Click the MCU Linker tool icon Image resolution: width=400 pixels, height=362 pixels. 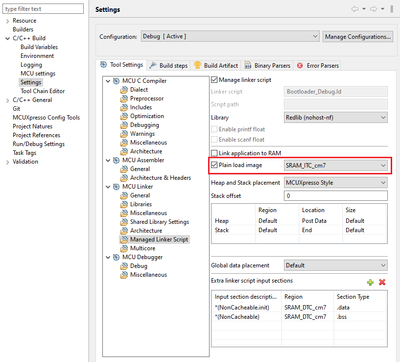coord(116,187)
